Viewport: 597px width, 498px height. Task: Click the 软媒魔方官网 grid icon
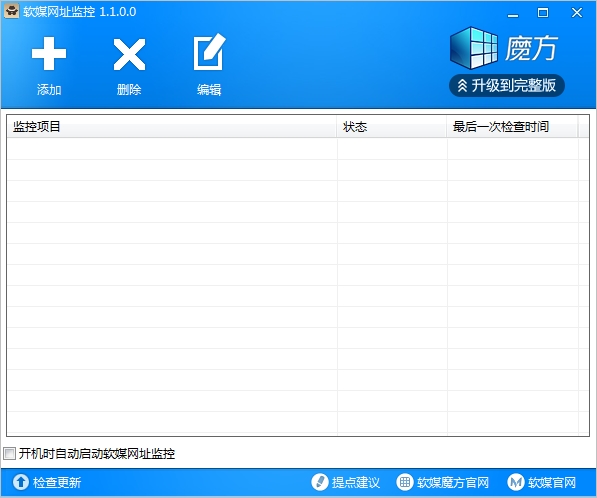pos(405,482)
